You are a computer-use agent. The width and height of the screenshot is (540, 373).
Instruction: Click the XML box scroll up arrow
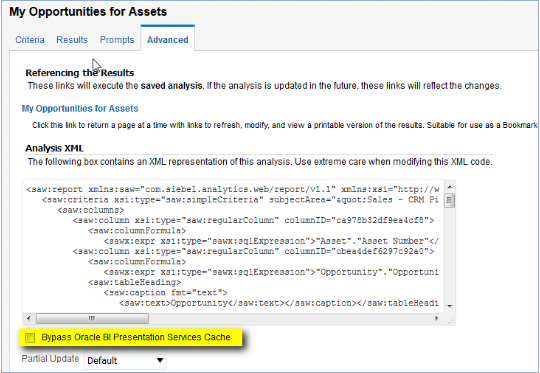[x=449, y=187]
